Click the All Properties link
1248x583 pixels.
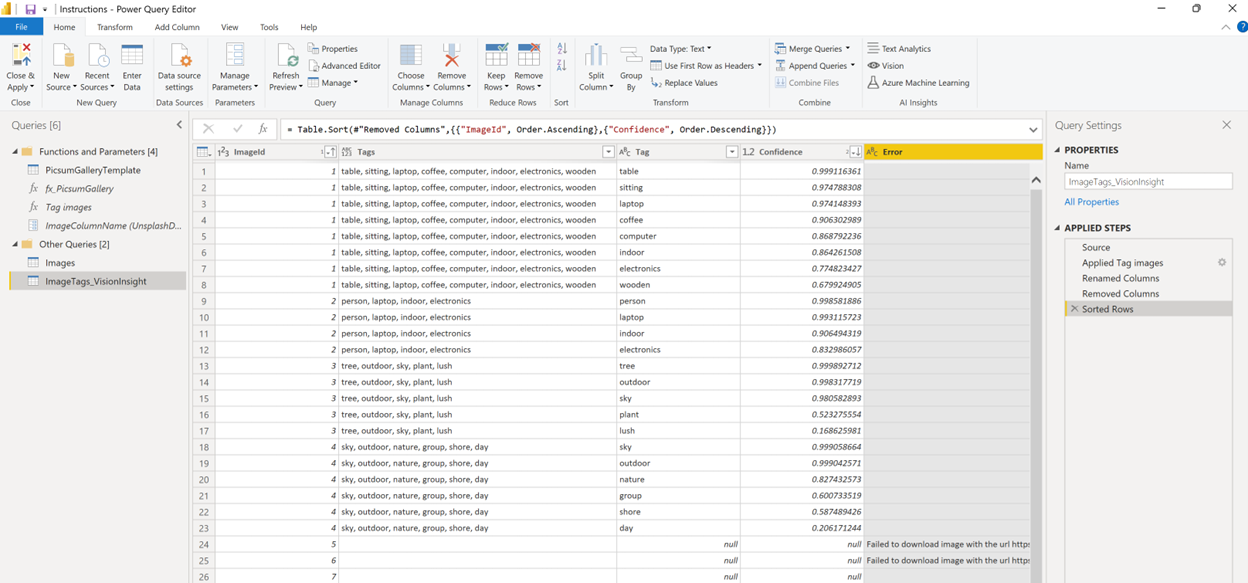pos(1091,202)
